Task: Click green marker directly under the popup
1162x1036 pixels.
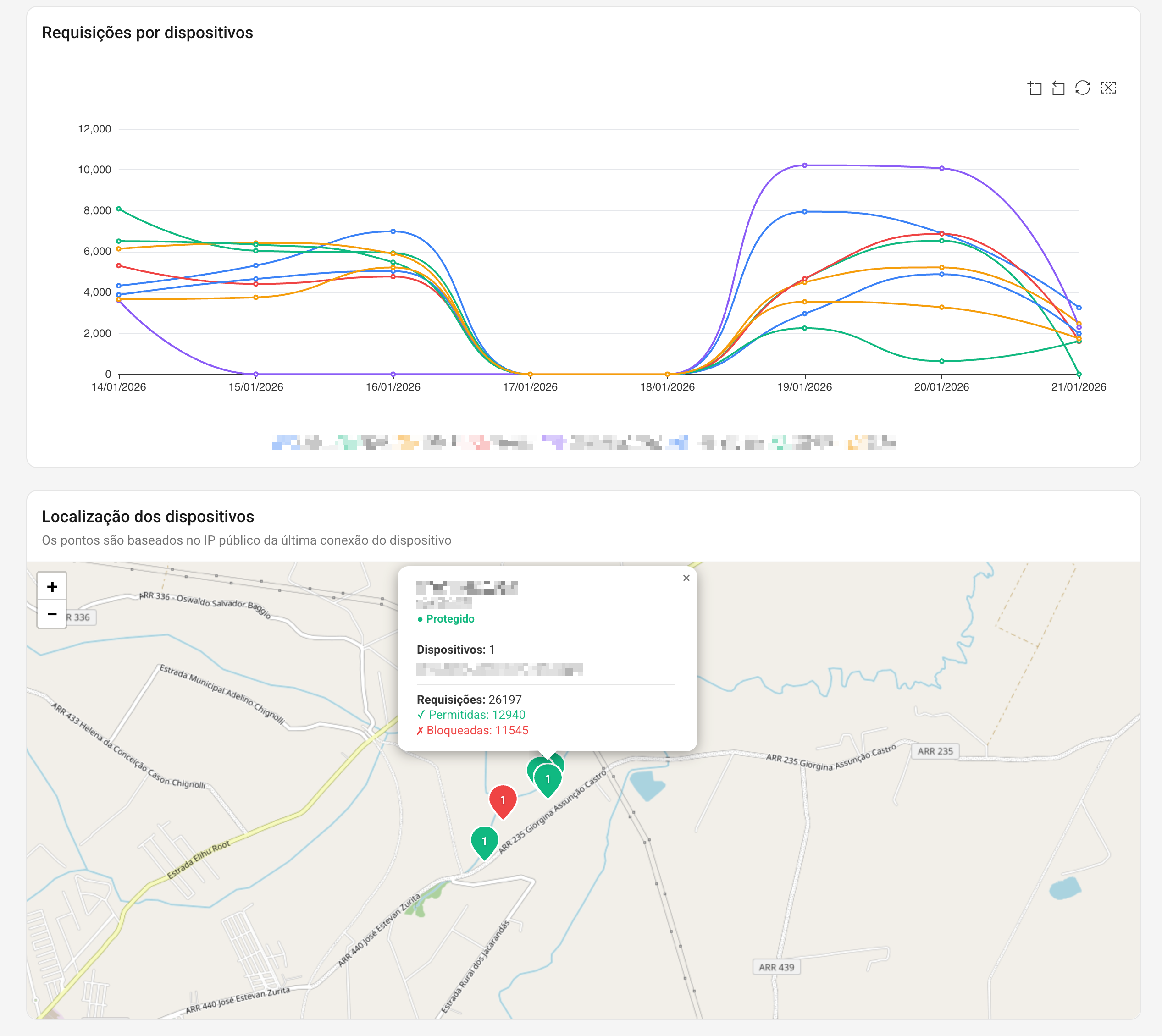Action: (x=548, y=779)
